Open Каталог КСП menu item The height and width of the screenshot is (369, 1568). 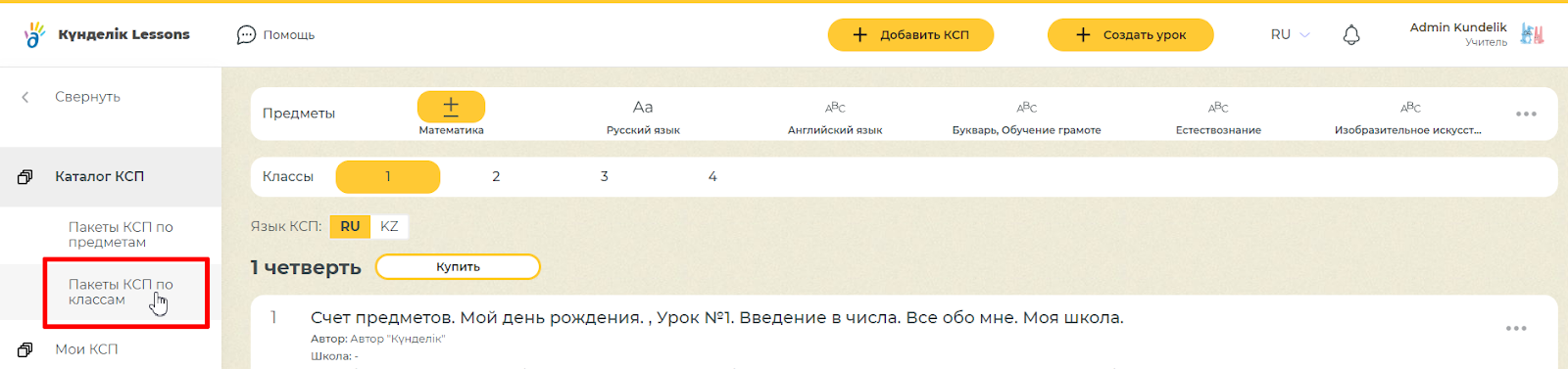tap(111, 177)
